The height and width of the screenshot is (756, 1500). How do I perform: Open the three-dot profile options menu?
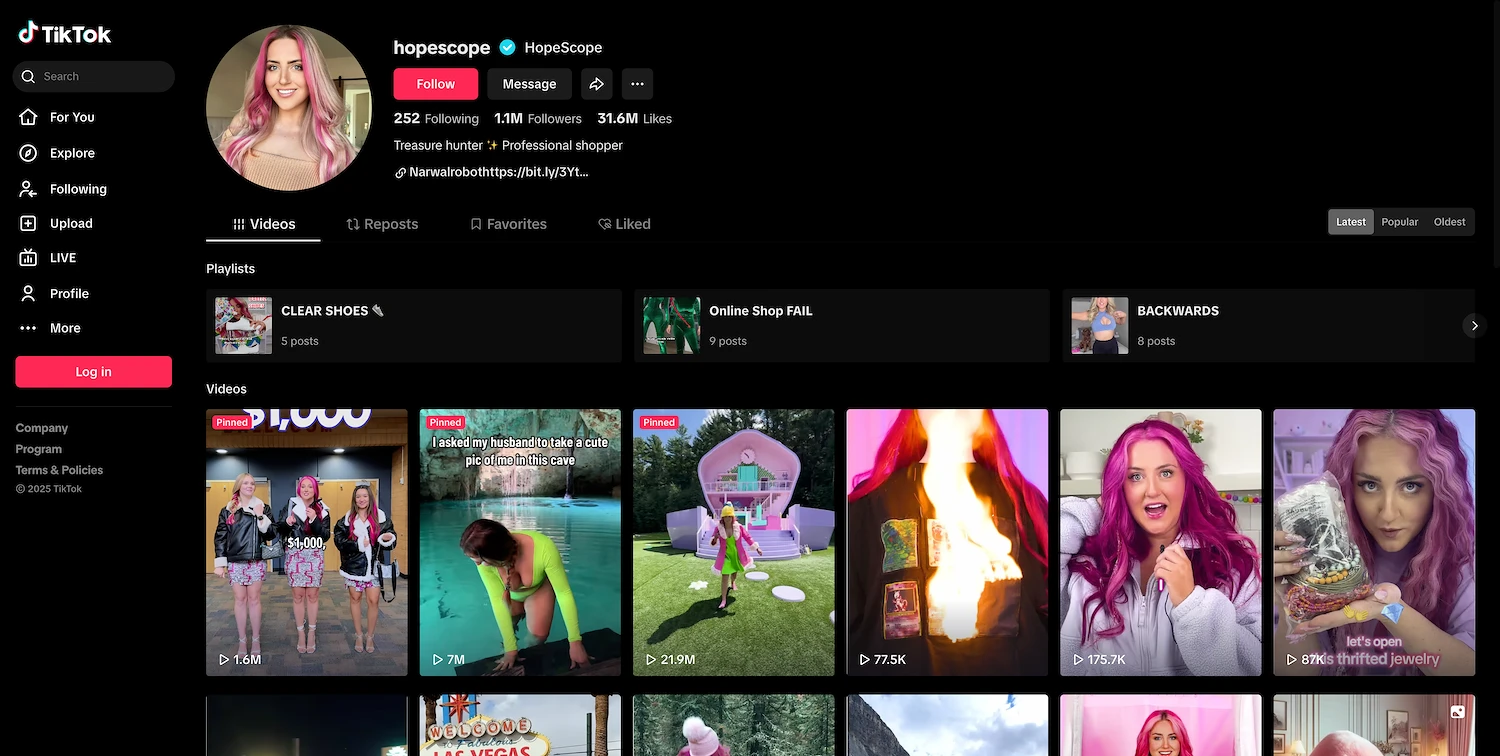coord(637,84)
